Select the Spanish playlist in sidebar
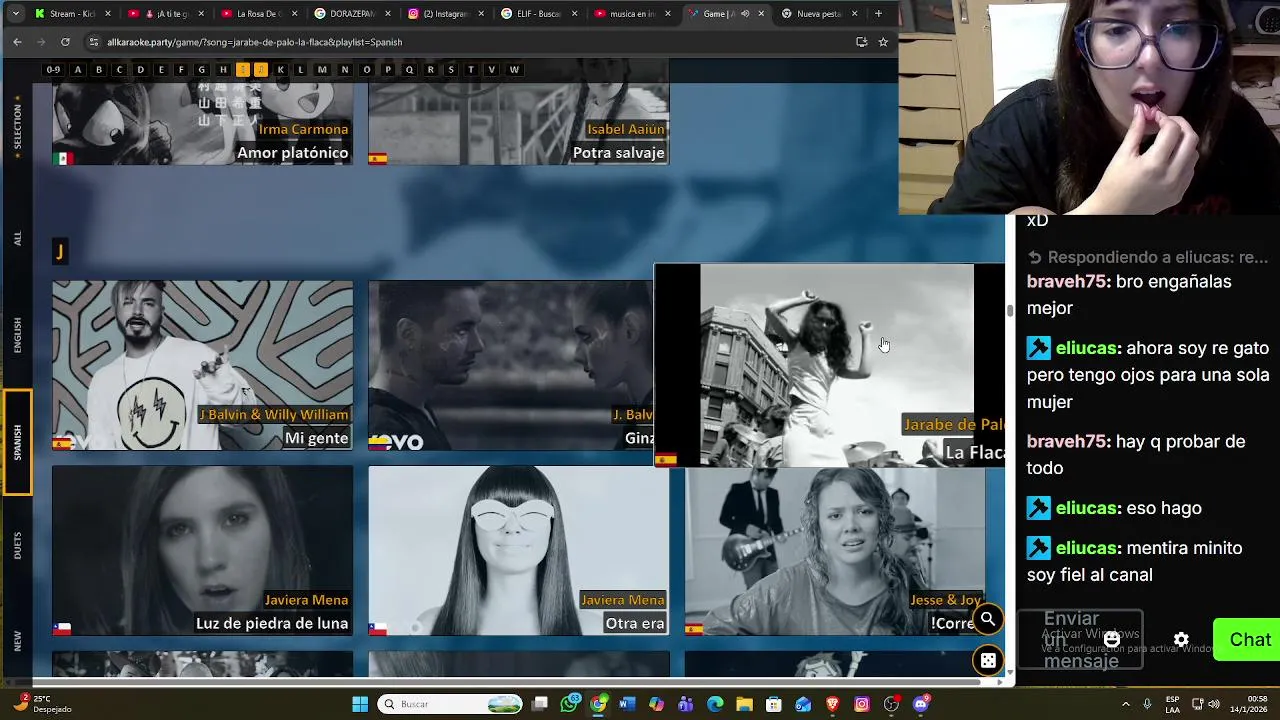 [17, 442]
